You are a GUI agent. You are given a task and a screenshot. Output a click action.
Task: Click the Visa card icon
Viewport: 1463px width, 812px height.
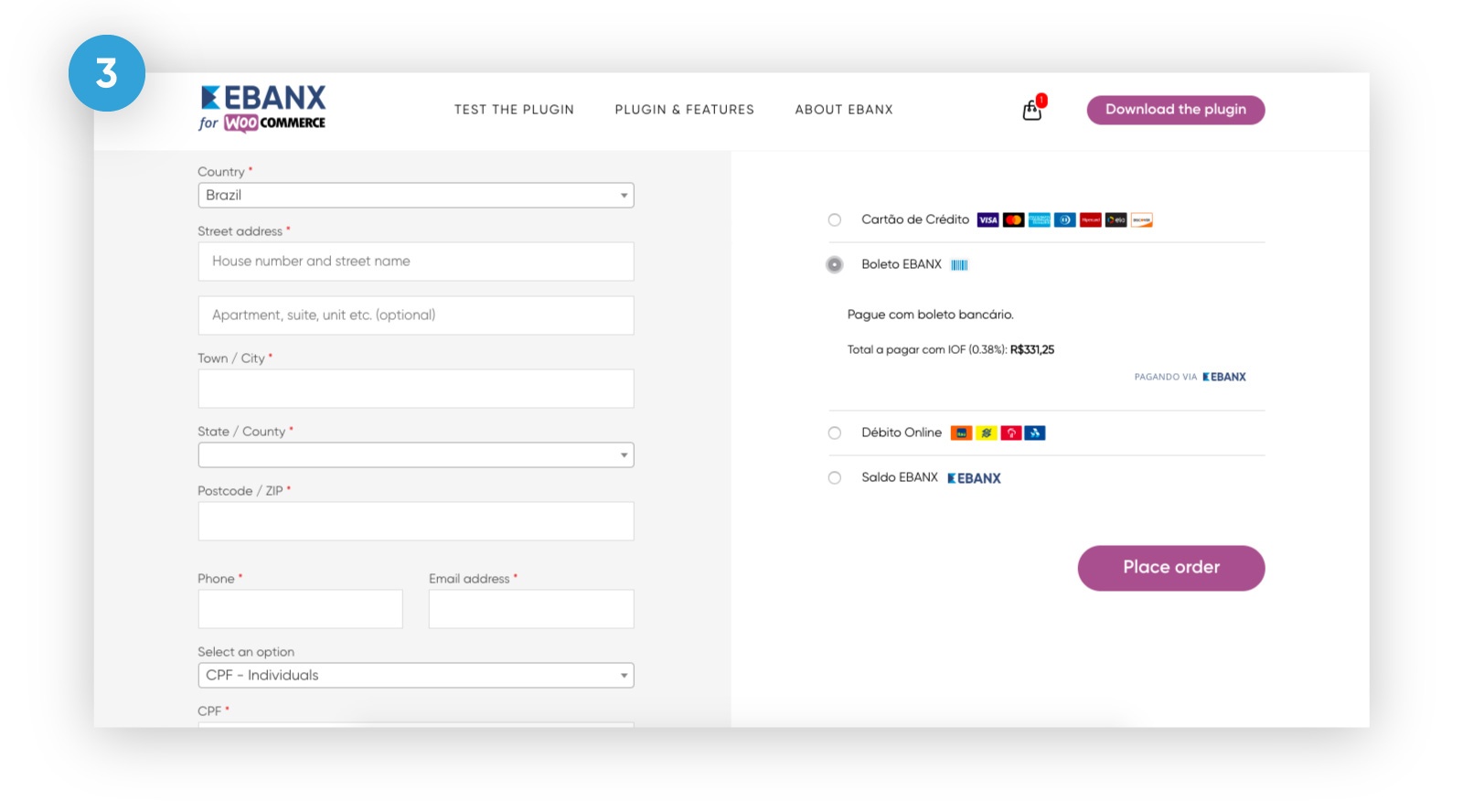(988, 219)
